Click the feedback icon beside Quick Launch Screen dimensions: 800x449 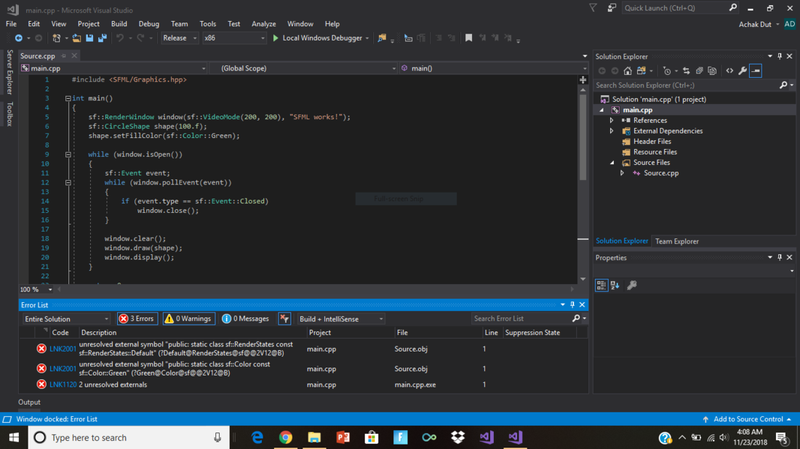coord(612,8)
